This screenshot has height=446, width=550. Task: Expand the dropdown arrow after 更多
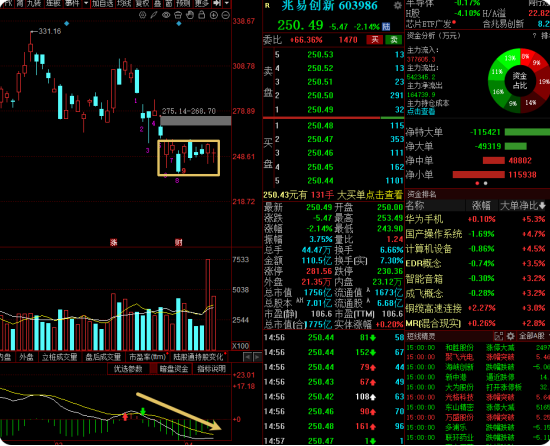pos(227,3)
